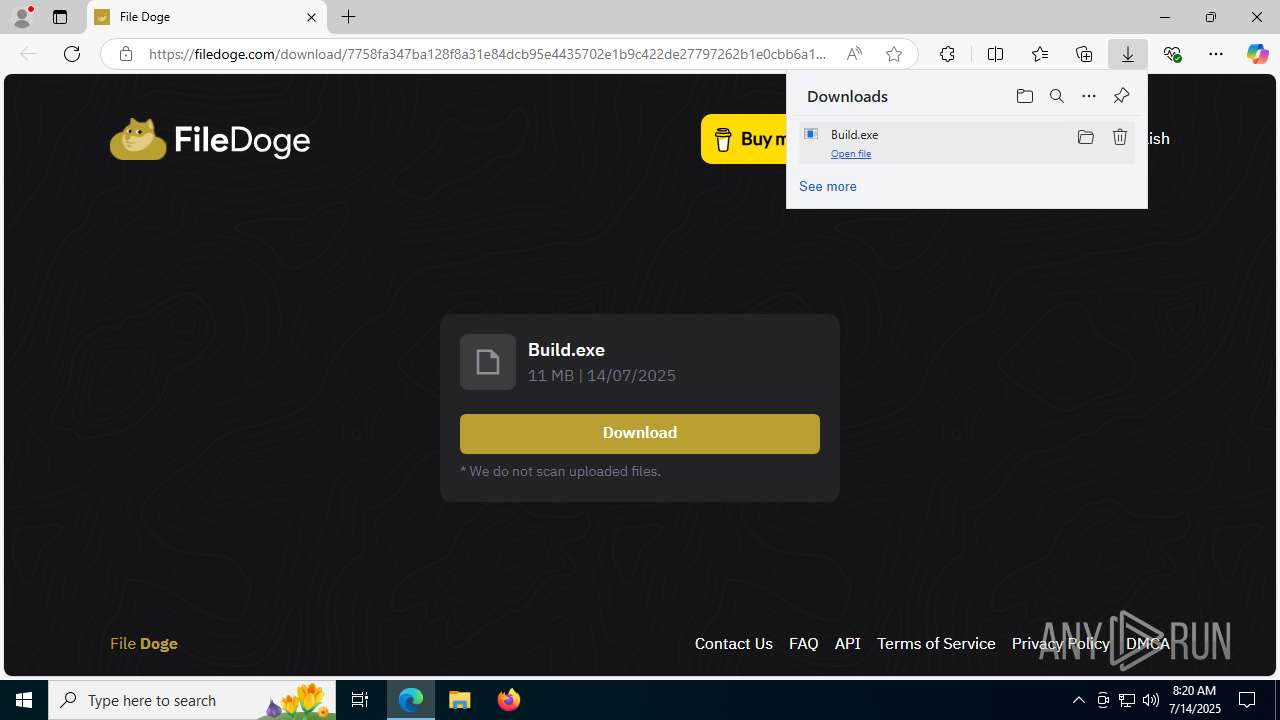
Task: Minimize the Edge window
Action: 1165,17
